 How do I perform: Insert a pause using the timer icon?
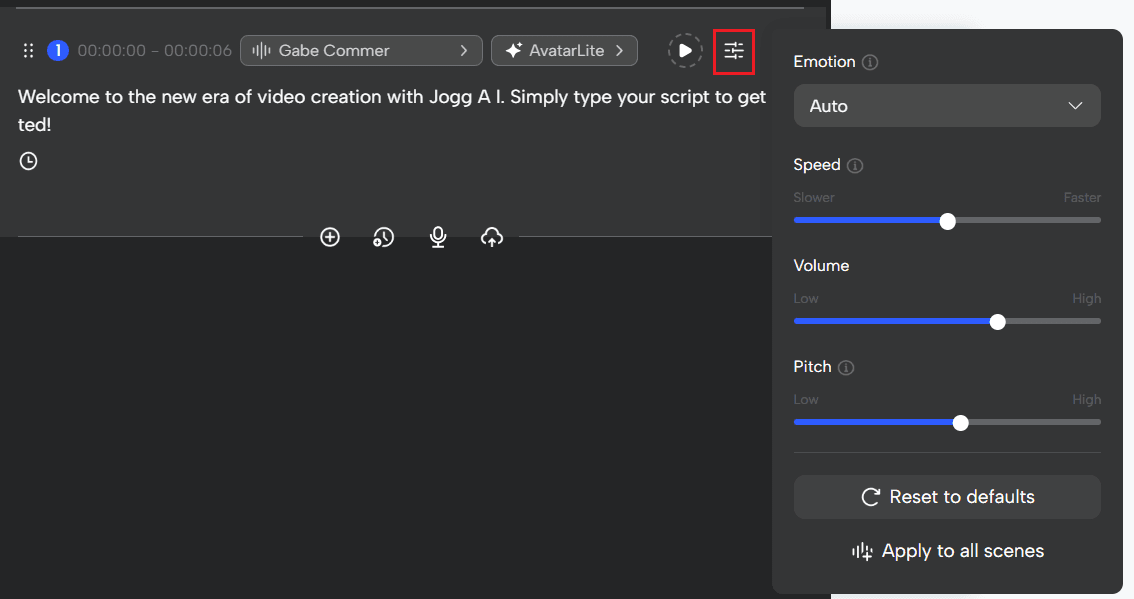[x=383, y=237]
